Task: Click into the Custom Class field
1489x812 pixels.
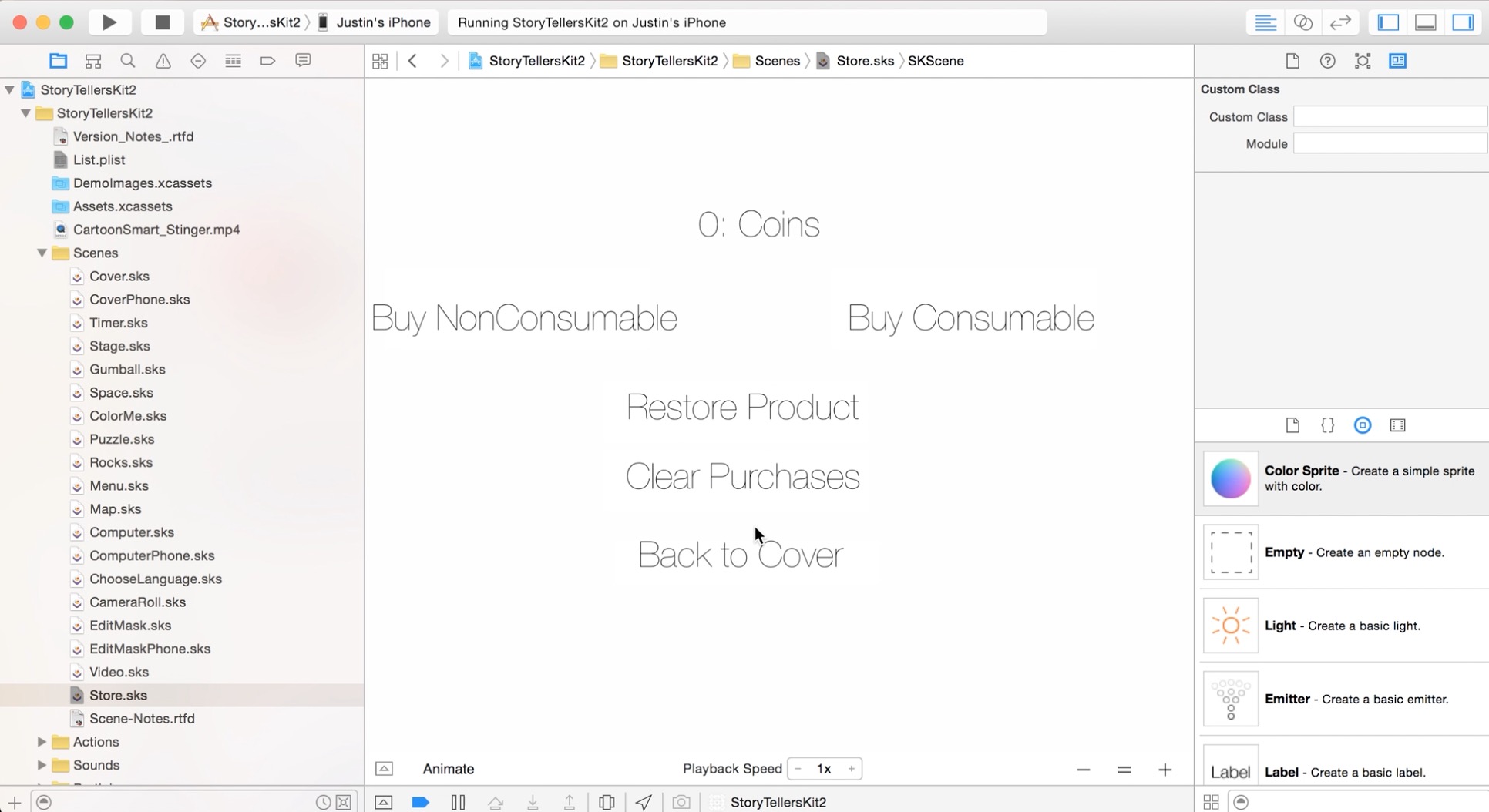Action: (1389, 117)
